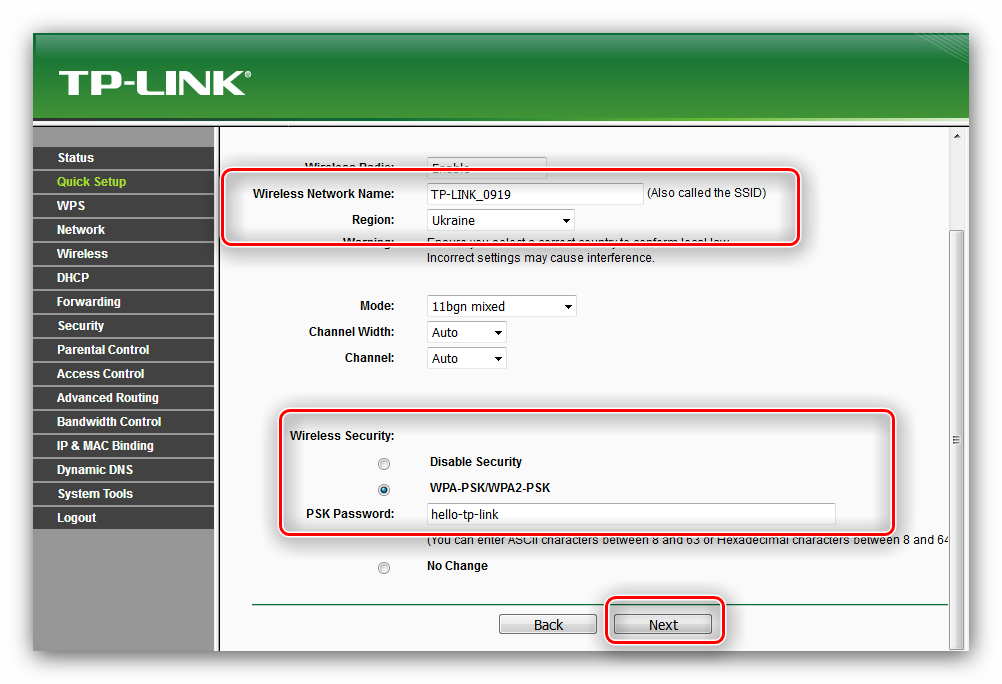Open the Forwarding section
1002x684 pixels.
123,302
